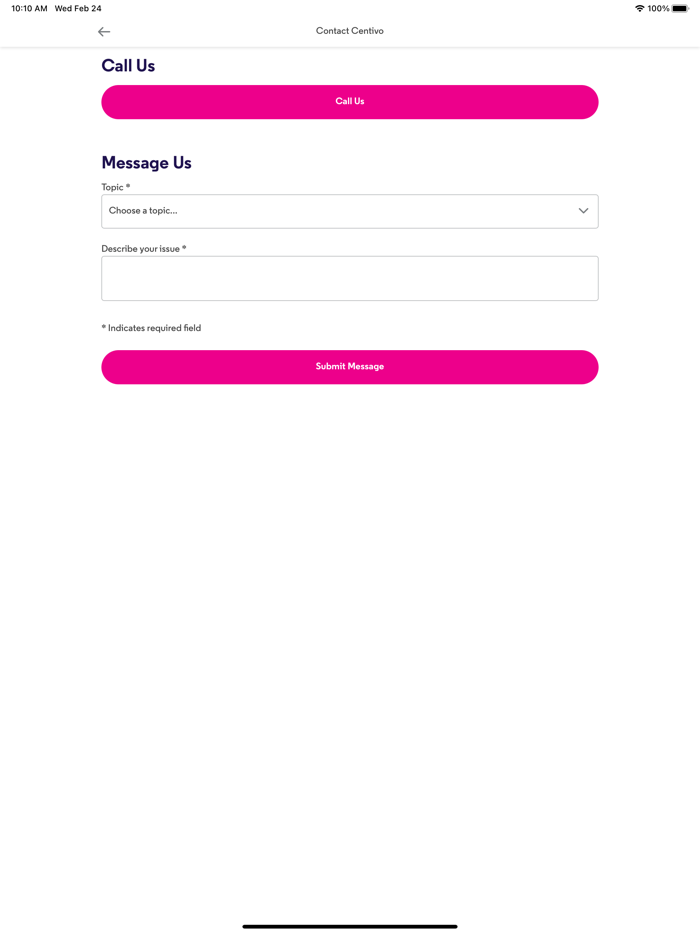Image resolution: width=700 pixels, height=934 pixels.
Task: Click the chevron in Topic field
Action: (x=583, y=211)
